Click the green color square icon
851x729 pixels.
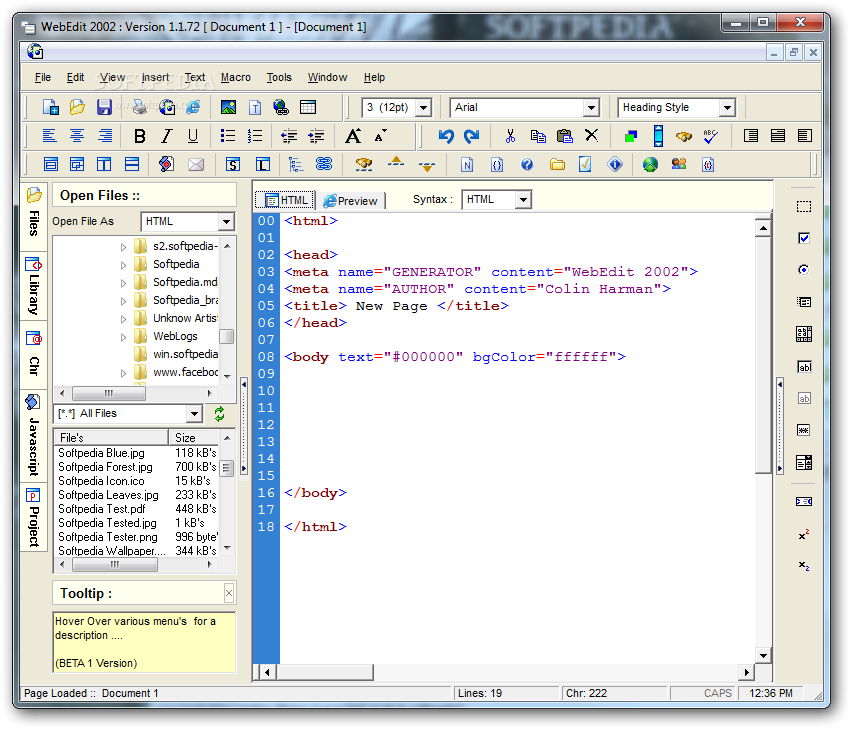click(630, 136)
